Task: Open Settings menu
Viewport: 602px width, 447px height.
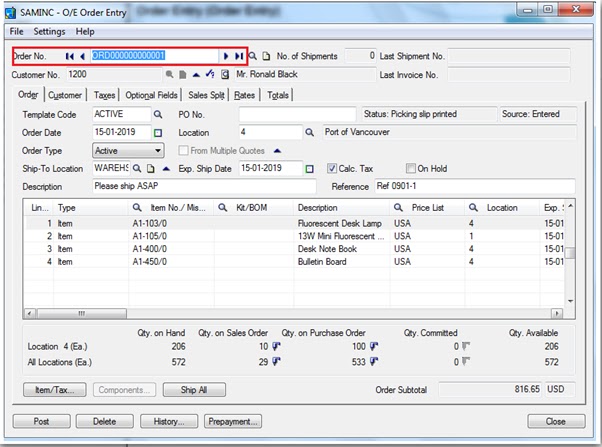Action: (x=49, y=31)
